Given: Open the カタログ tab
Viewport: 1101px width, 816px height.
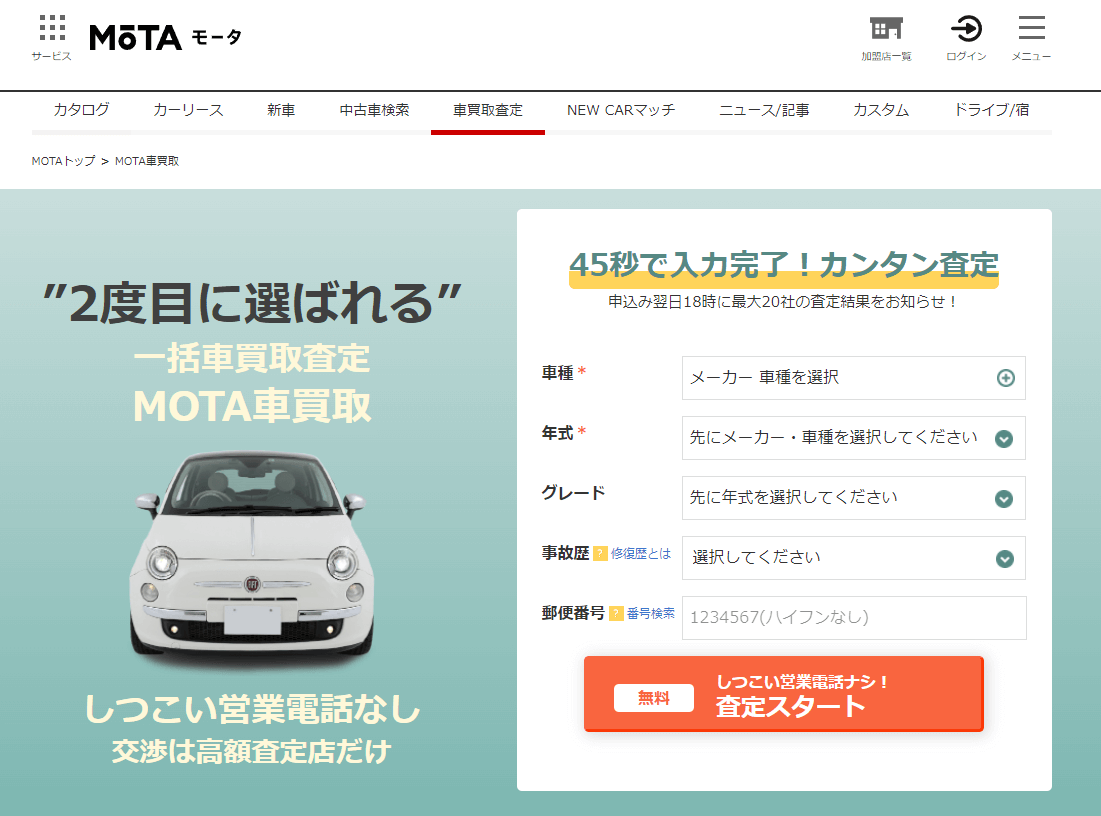Looking at the screenshot, I should [81, 110].
